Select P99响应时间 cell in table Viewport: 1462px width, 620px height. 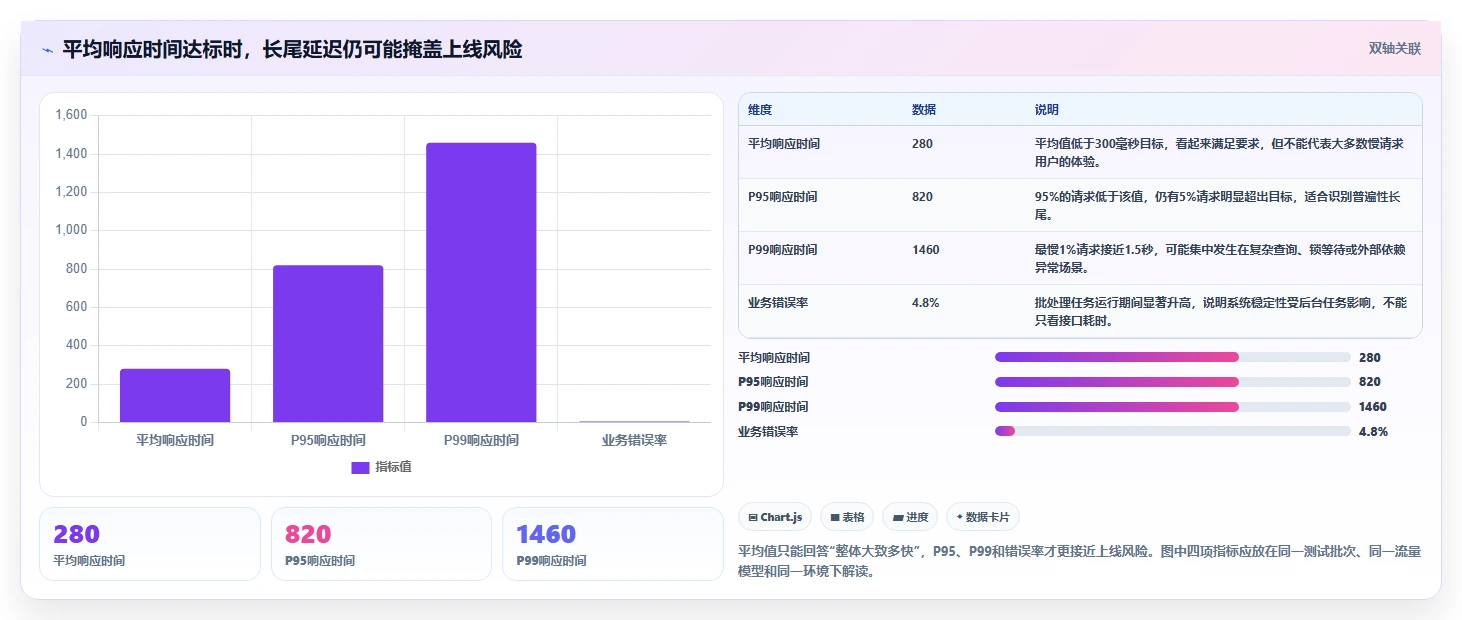[783, 250]
